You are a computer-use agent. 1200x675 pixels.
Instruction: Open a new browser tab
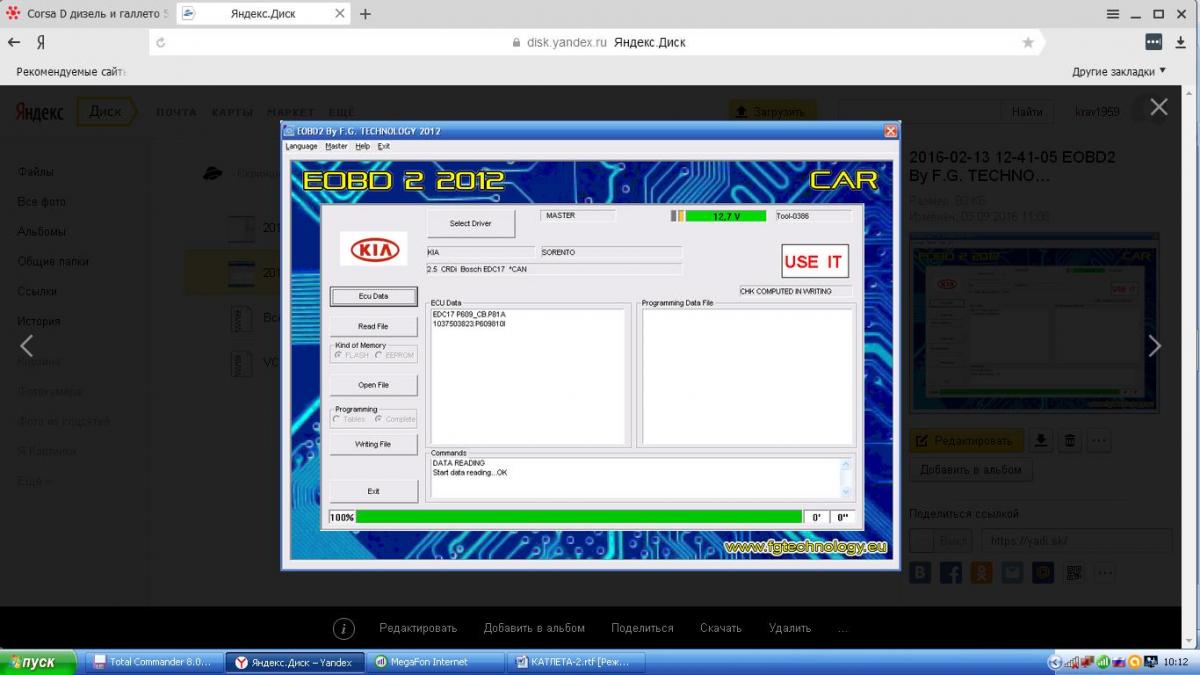click(365, 14)
